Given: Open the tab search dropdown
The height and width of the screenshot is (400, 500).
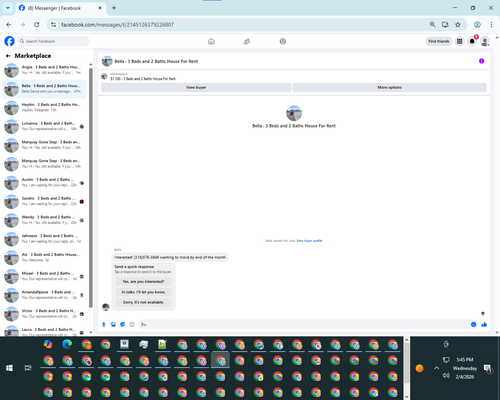Looking at the screenshot, I should click(x=8, y=8).
